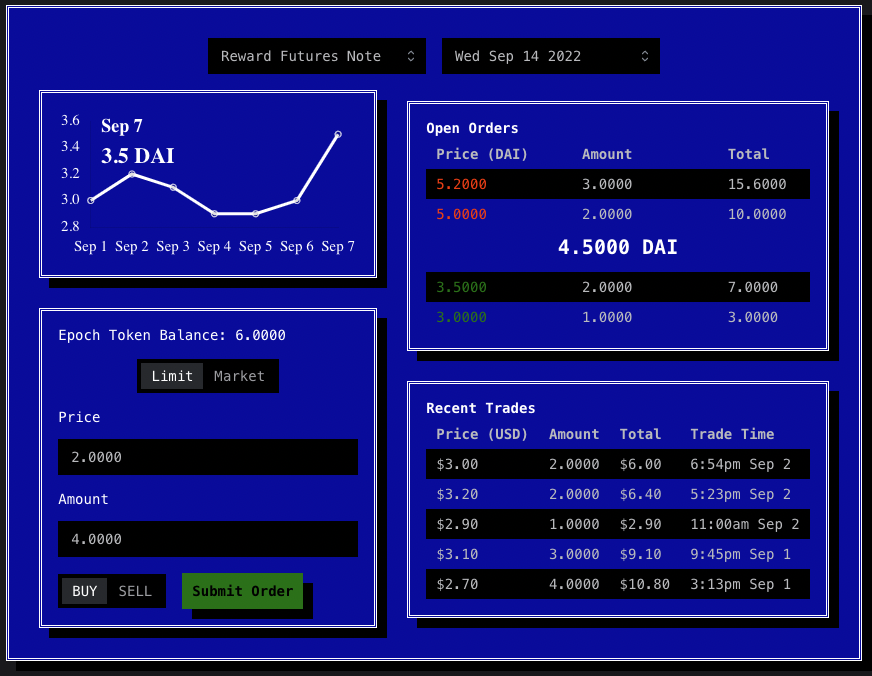Click the 15.6000 total in Open Orders
Viewport: 872px width, 676px height.
click(757, 184)
